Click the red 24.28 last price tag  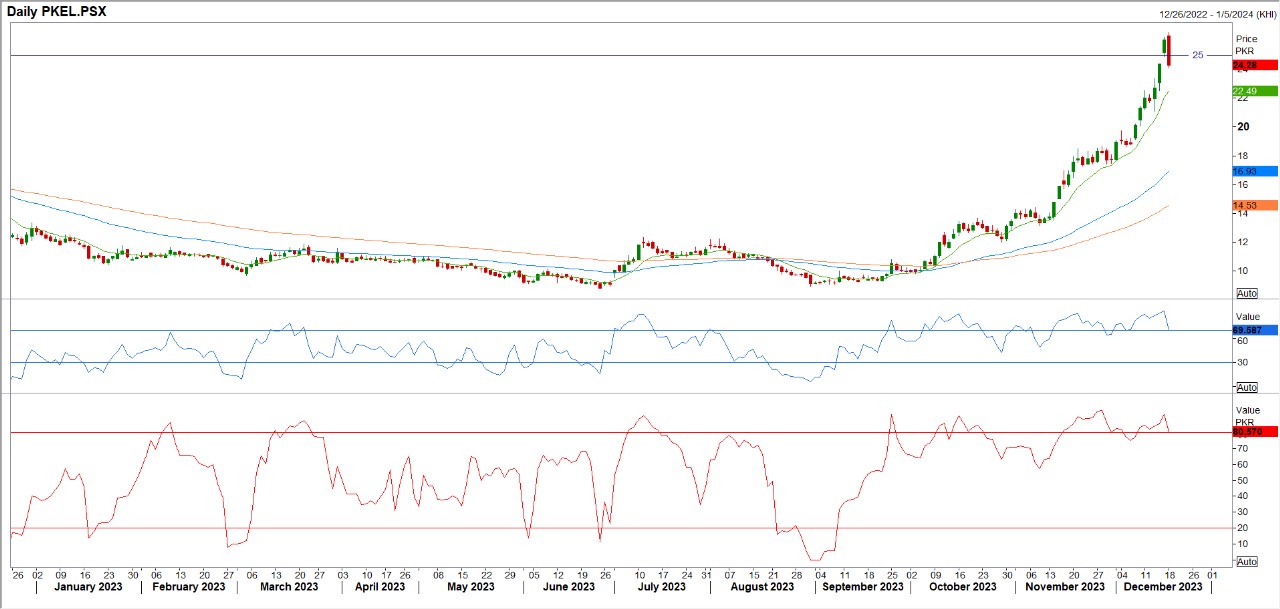pyautogui.click(x=1254, y=65)
